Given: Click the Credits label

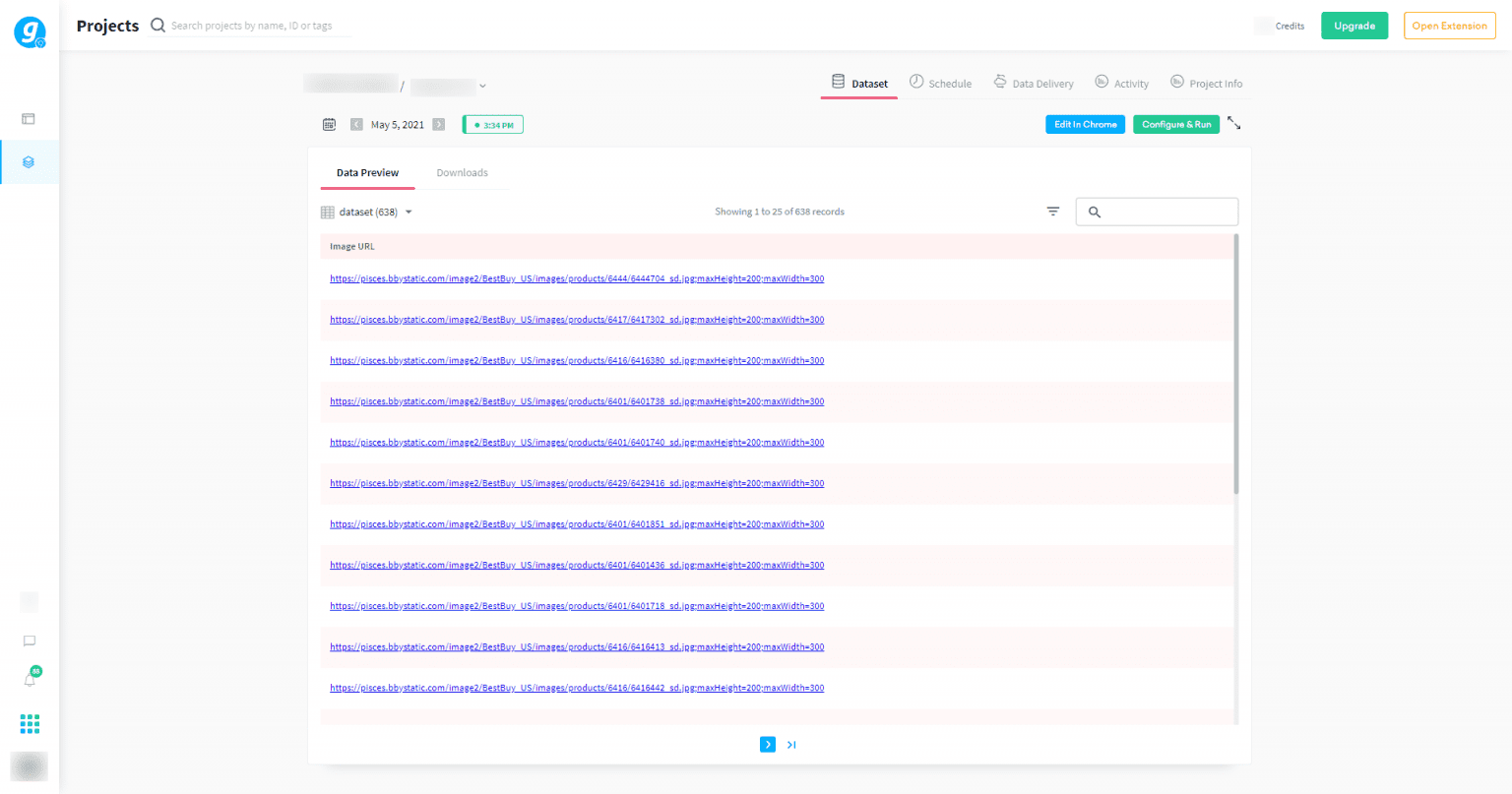Looking at the screenshot, I should (1290, 27).
